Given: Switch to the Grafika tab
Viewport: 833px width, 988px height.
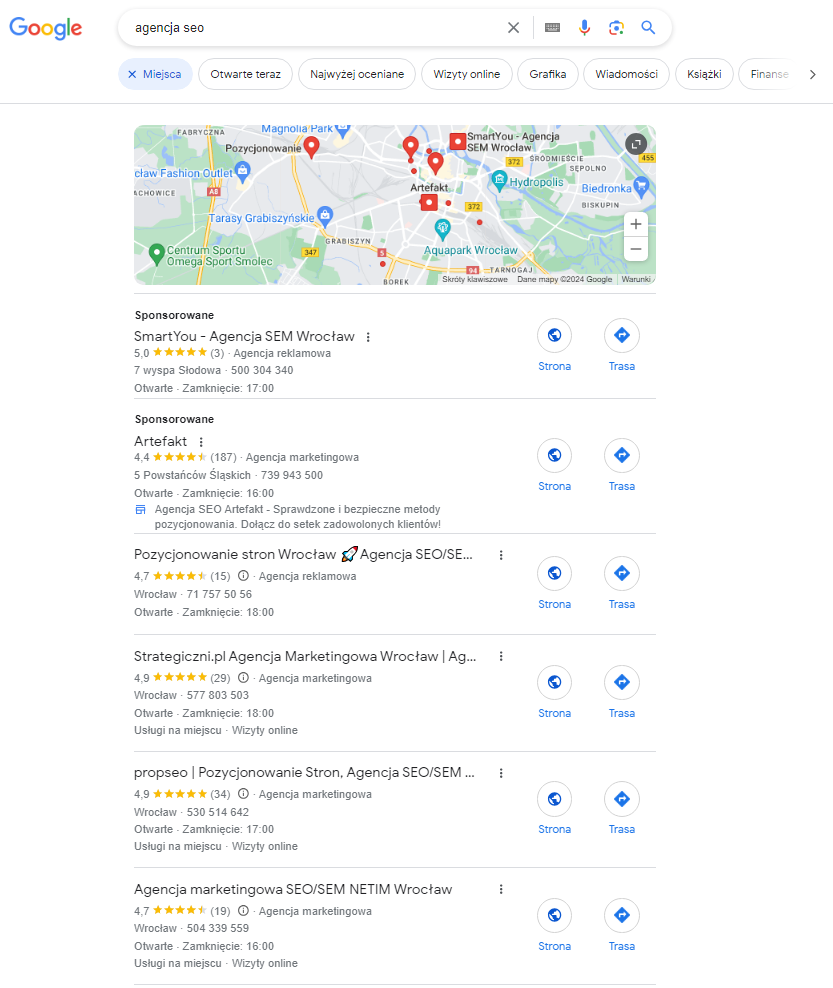Looking at the screenshot, I should 548,74.
